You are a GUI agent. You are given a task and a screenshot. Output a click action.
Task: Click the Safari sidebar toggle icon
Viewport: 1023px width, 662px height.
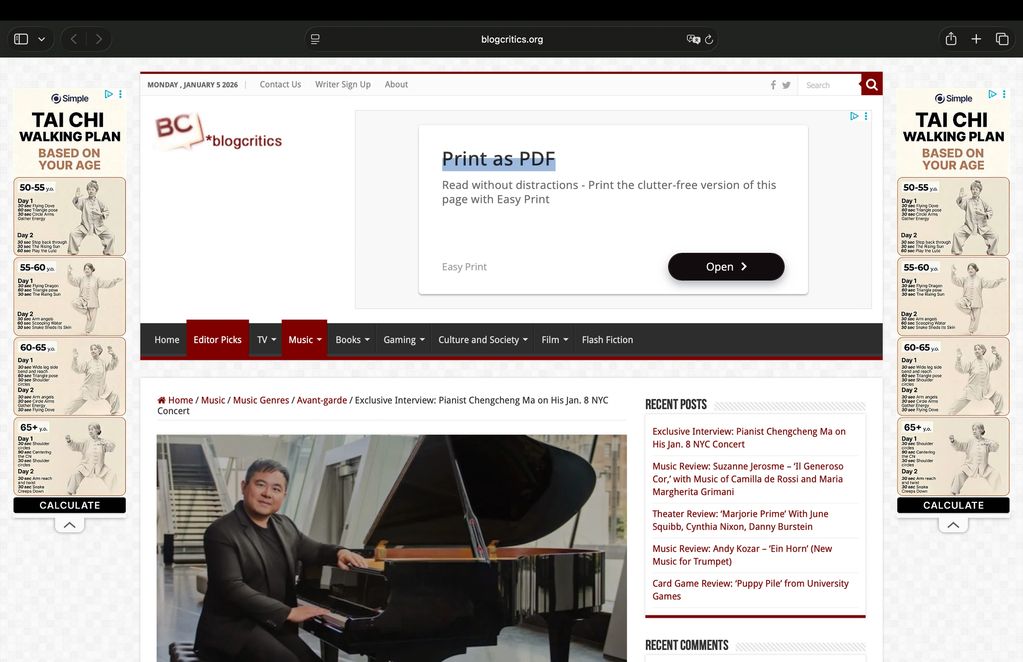pyautogui.click(x=21, y=39)
